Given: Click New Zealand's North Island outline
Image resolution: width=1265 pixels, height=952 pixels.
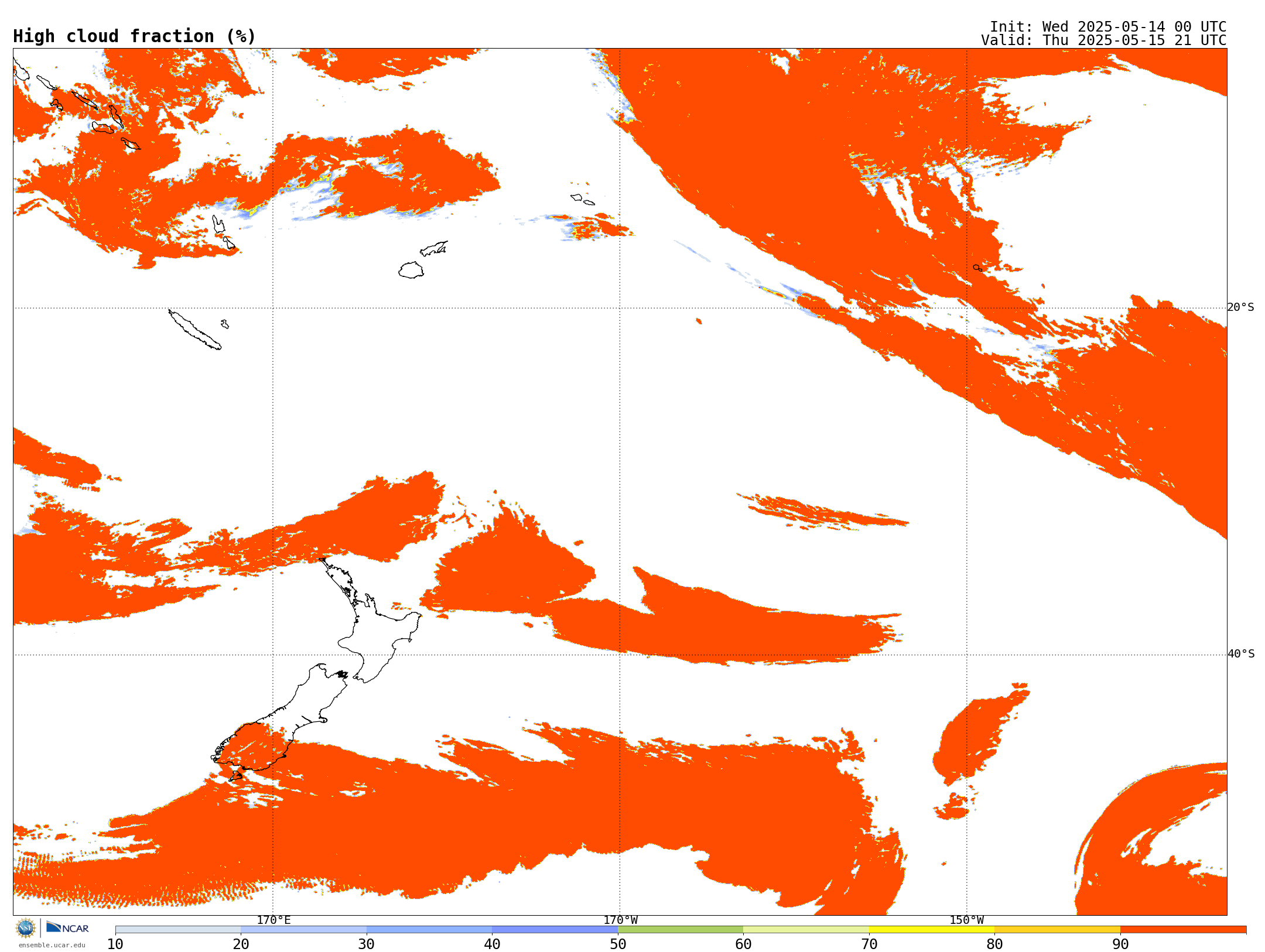Looking at the screenshot, I should click(370, 621).
